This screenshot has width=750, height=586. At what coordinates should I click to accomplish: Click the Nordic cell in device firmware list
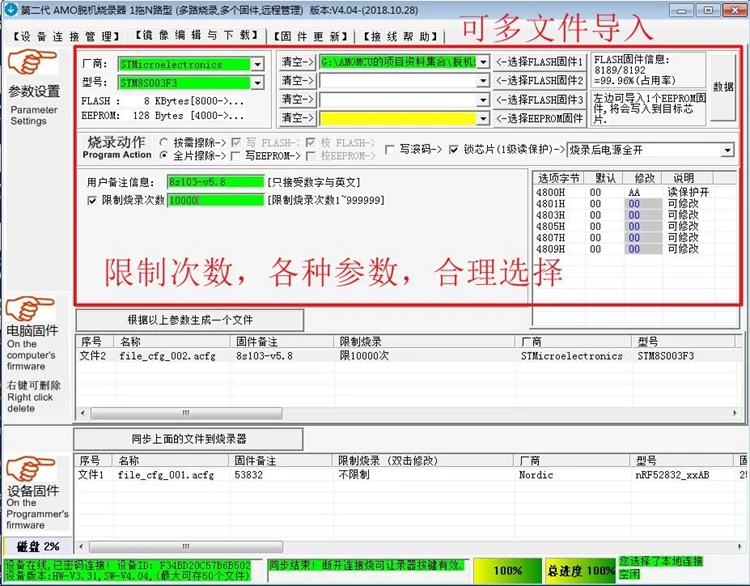pos(536,475)
